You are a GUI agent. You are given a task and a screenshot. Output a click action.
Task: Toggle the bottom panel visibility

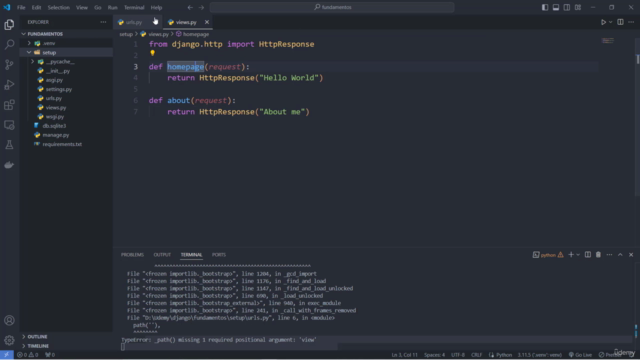pos(556,7)
